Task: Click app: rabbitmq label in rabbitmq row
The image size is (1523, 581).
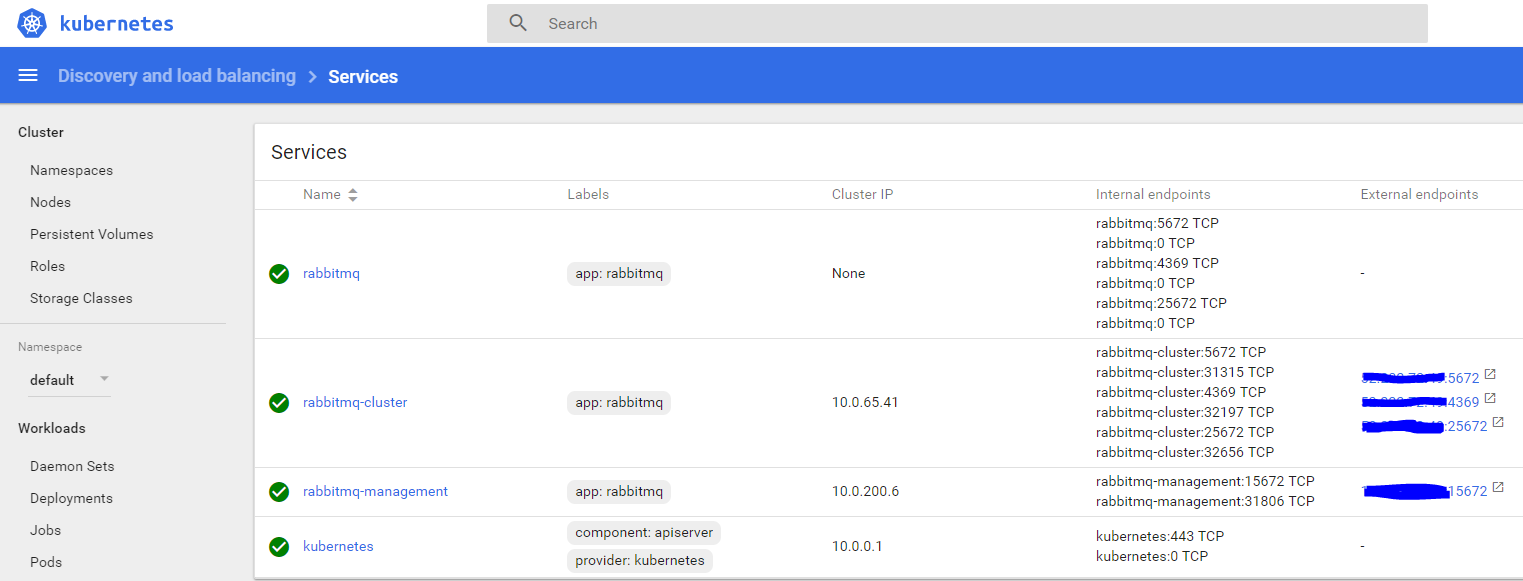Action: click(619, 274)
